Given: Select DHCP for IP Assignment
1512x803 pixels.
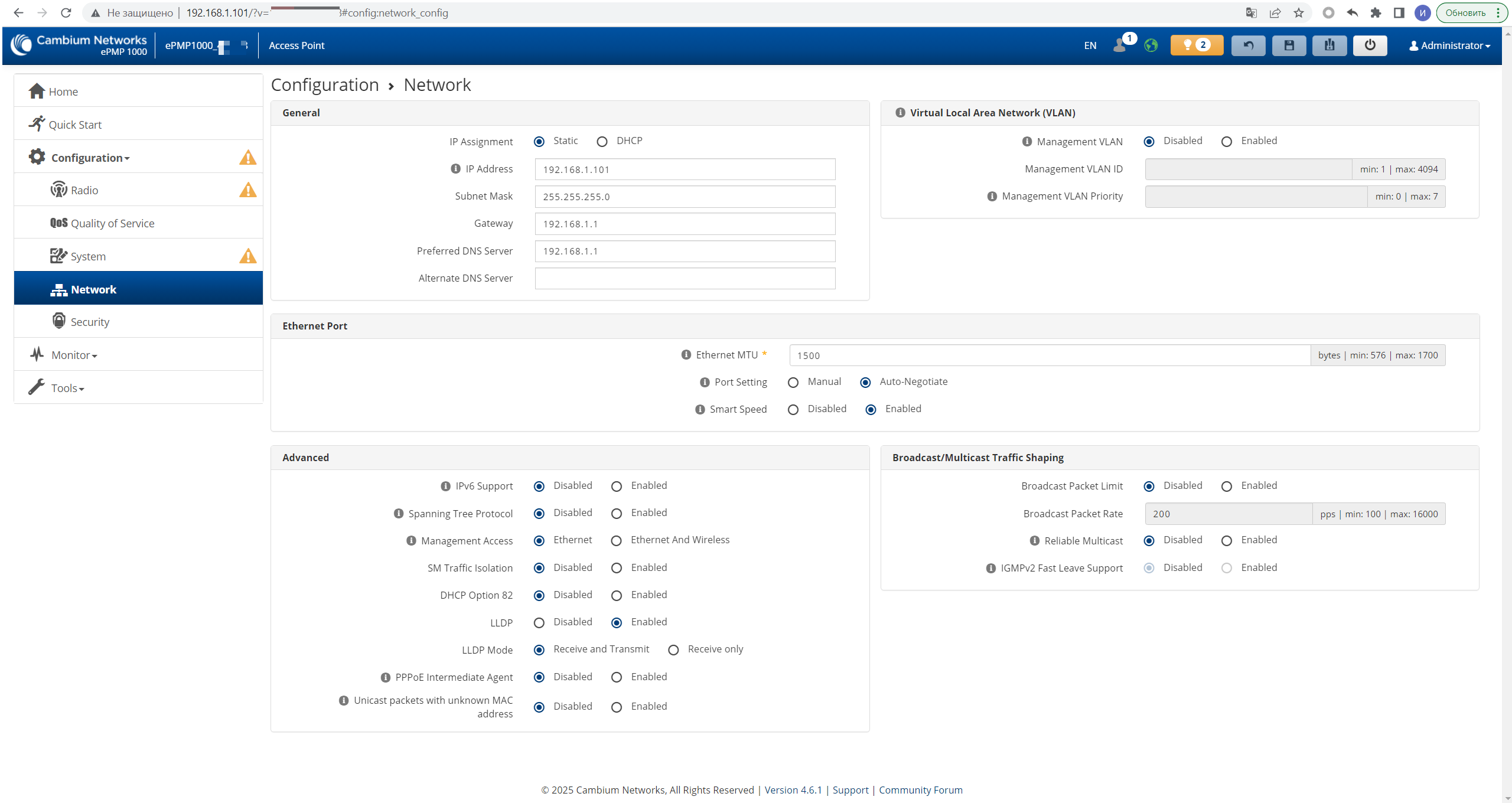Looking at the screenshot, I should (602, 142).
